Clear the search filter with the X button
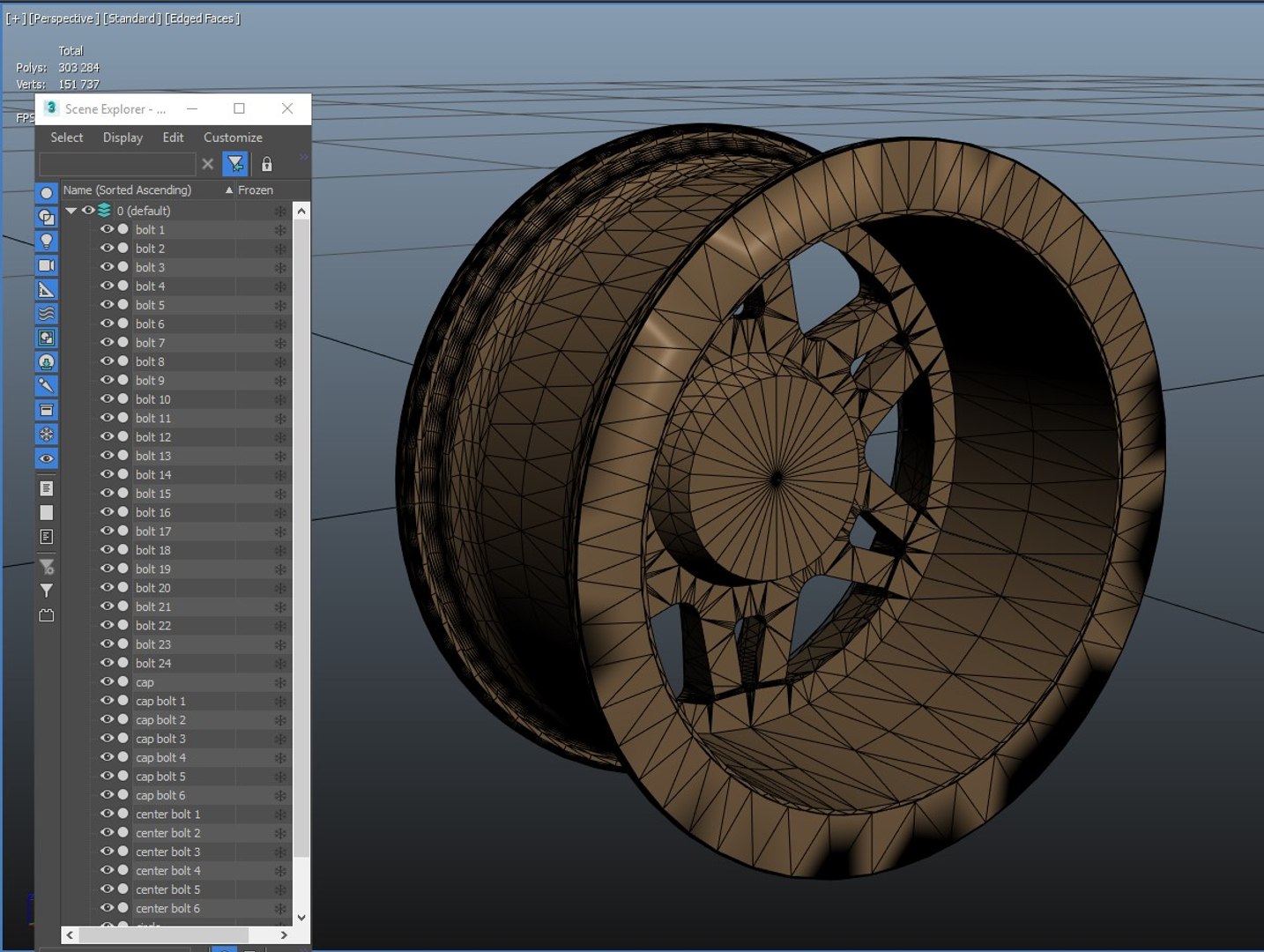Viewport: 1264px width, 952px height. [208, 164]
